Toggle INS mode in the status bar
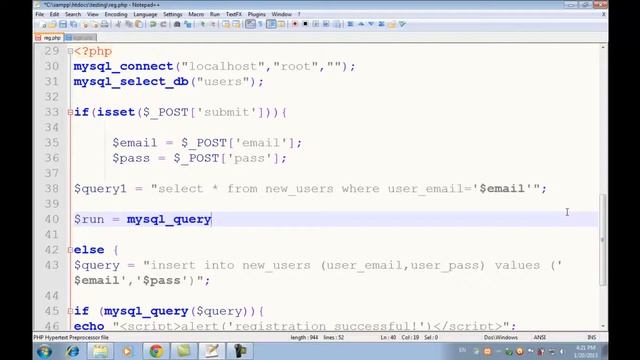This screenshot has width=640, height=360. click(591, 338)
